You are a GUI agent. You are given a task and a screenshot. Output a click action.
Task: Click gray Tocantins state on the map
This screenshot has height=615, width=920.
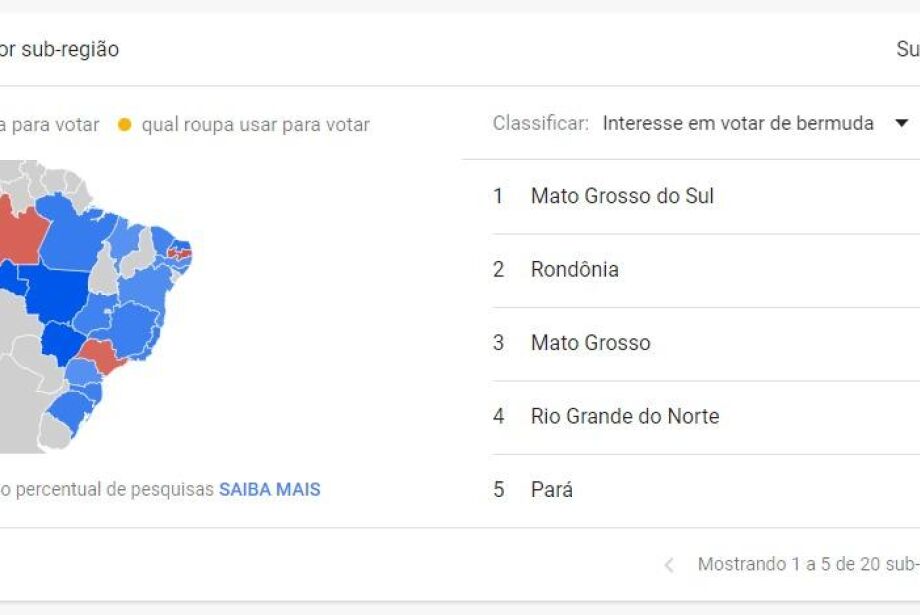(103, 270)
